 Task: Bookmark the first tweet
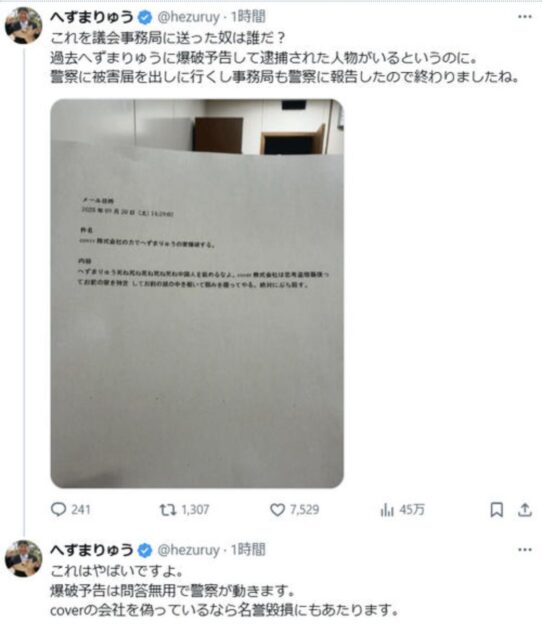coord(497,509)
